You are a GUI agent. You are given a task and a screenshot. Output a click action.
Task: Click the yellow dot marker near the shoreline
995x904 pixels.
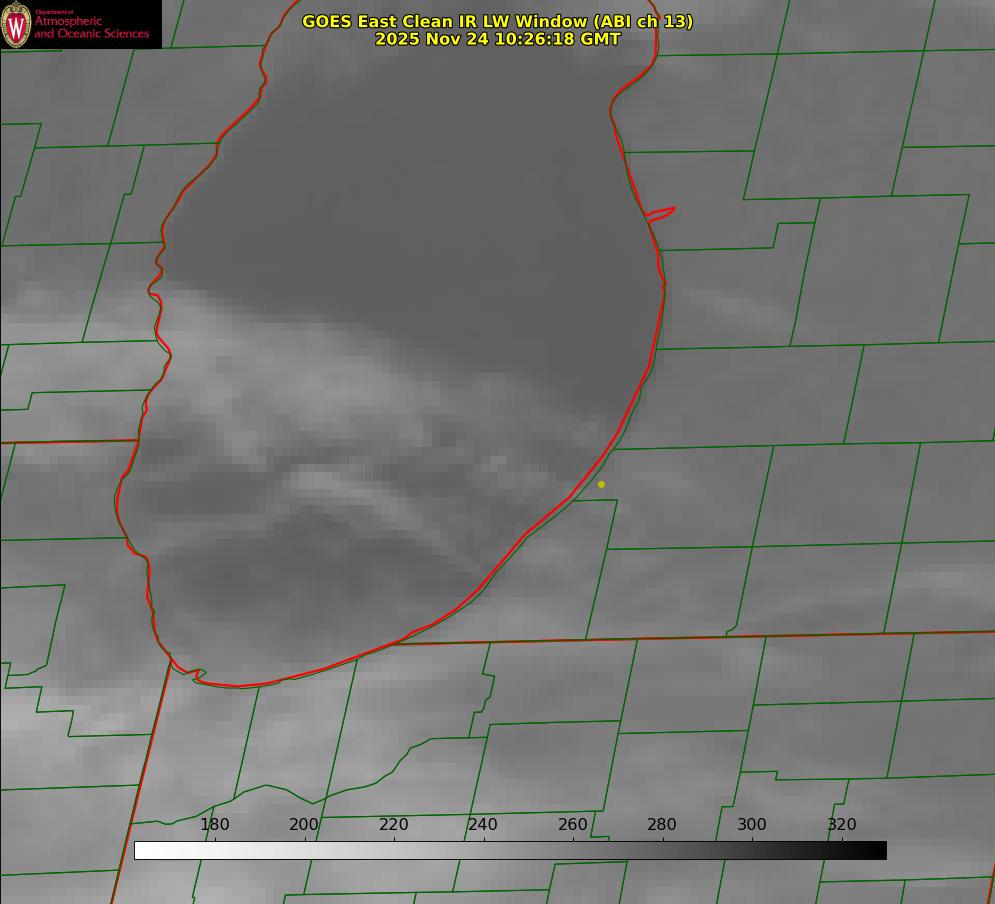[x=602, y=485]
